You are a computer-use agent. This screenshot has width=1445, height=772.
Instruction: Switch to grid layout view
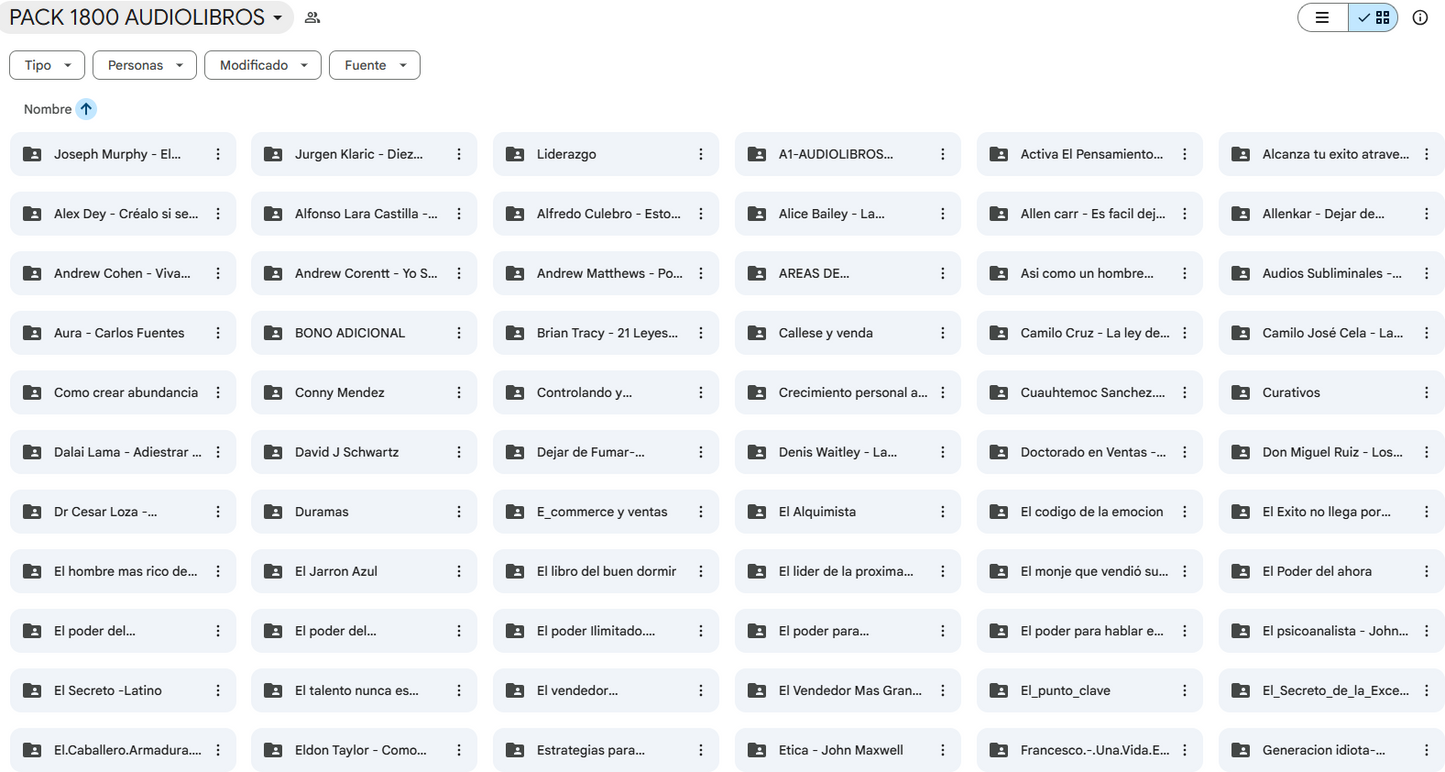(x=1373, y=17)
